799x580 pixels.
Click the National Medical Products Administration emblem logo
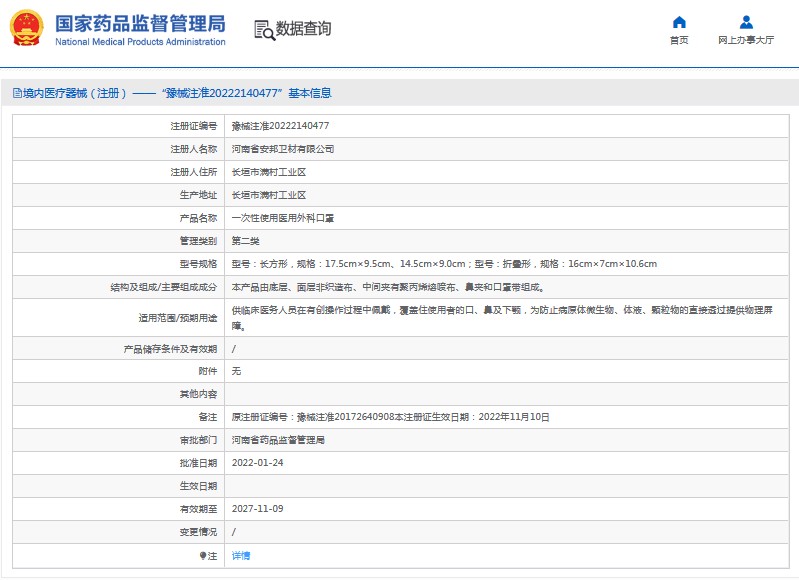click(x=26, y=29)
